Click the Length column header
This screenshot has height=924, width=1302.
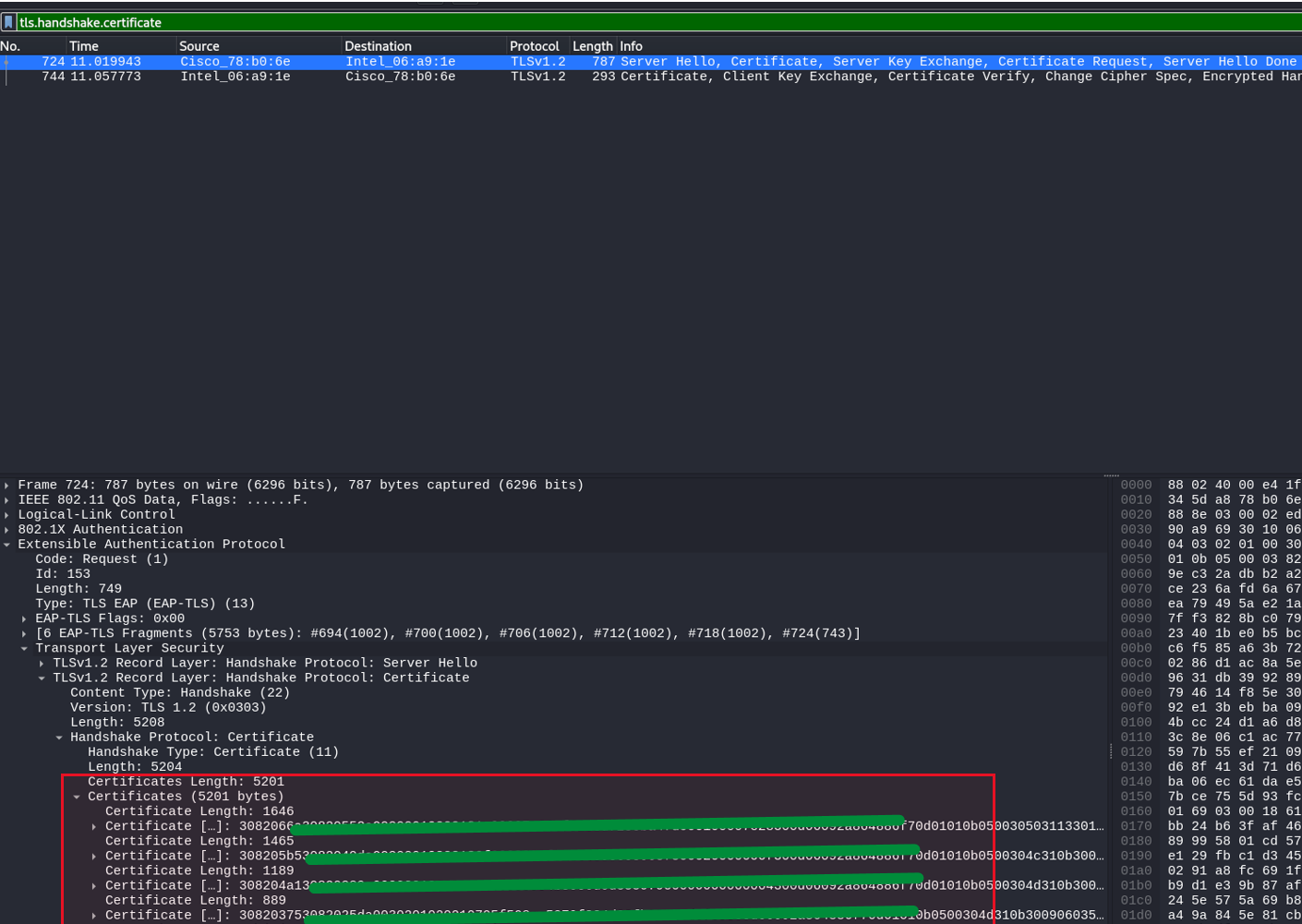592,45
